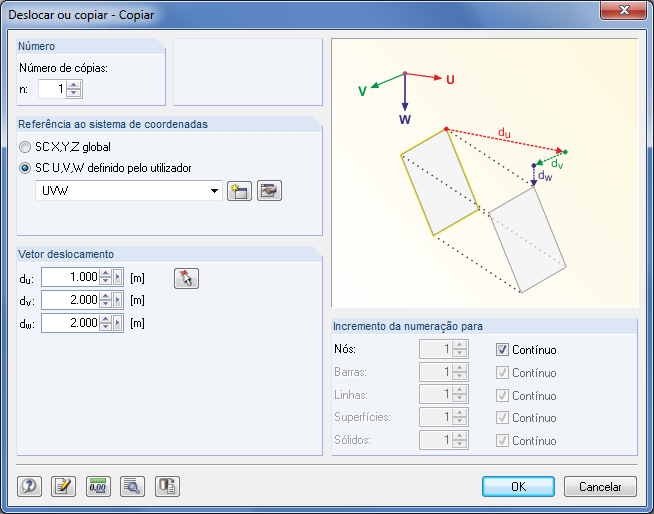Click 'Incremento da numeração para' header
The width and height of the screenshot is (654, 514).
[407, 326]
